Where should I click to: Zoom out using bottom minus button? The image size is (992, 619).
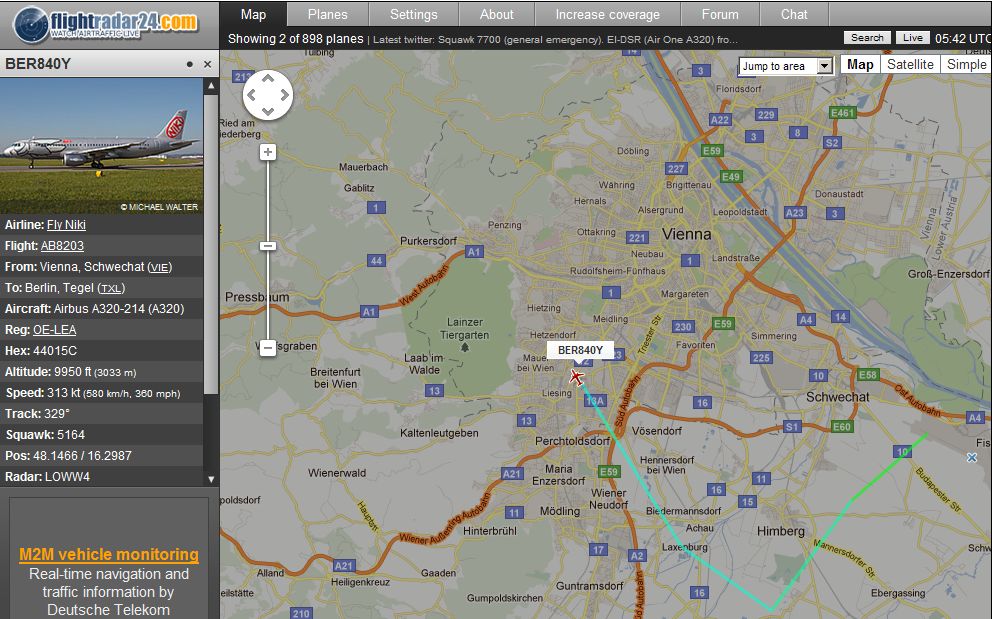click(268, 347)
